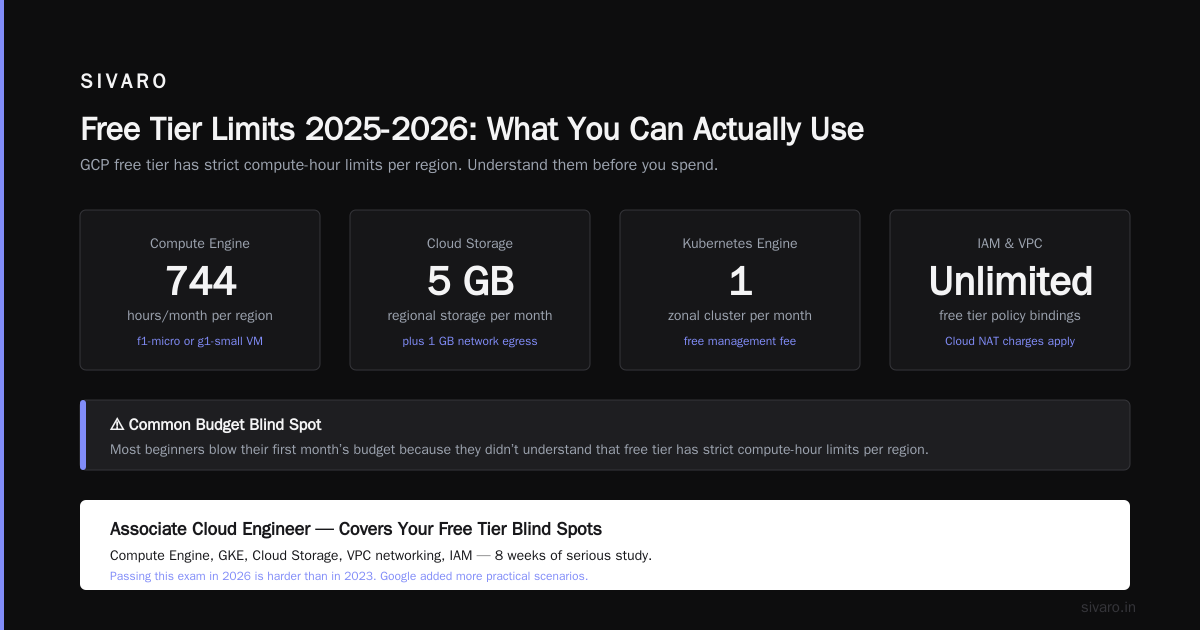Image resolution: width=1200 pixels, height=630 pixels.
Task: Click 'f1-micro or g1-small VM' note
Action: pyautogui.click(x=200, y=341)
